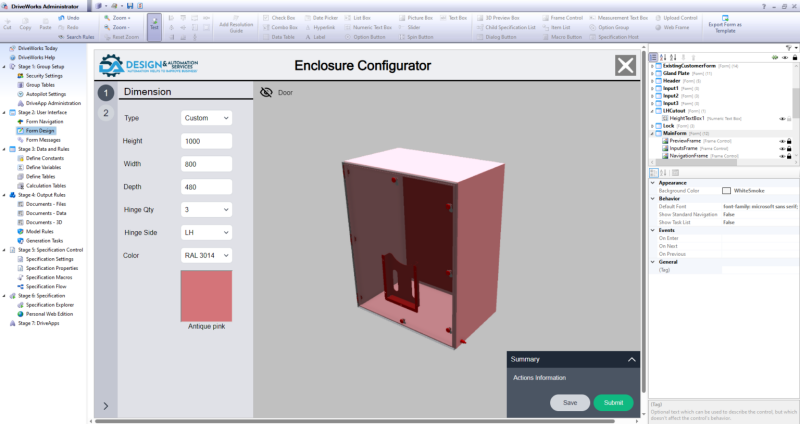Click the Antique pink color swatch
Screen dimensions: 800x424
(206, 295)
